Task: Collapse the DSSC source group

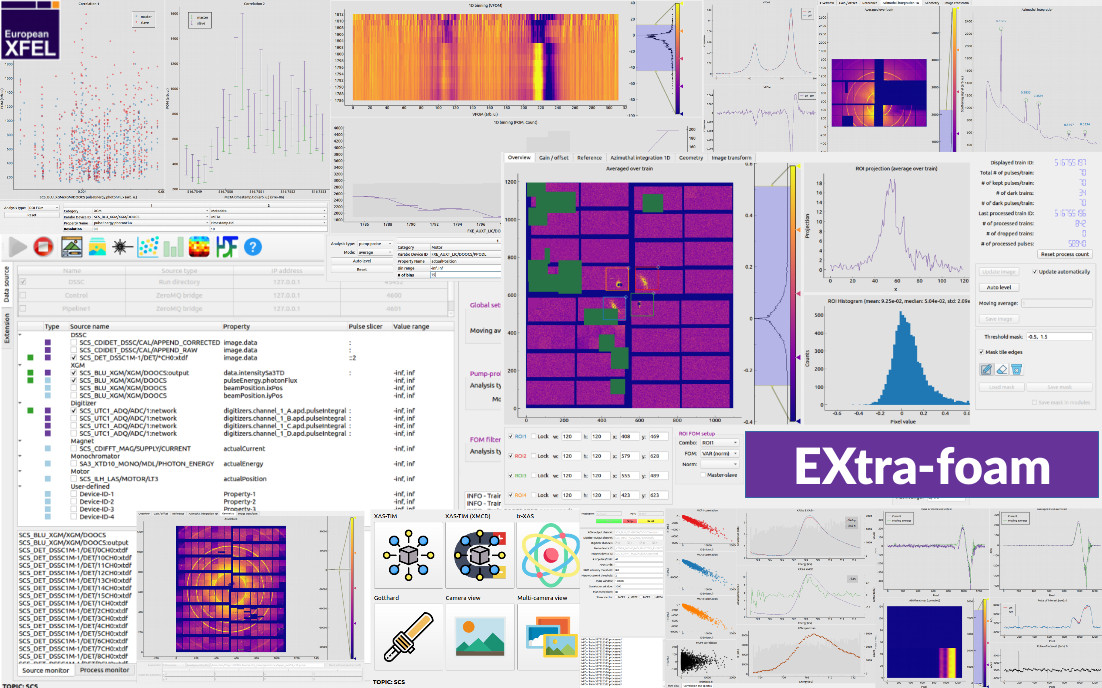Action: [x=20, y=335]
